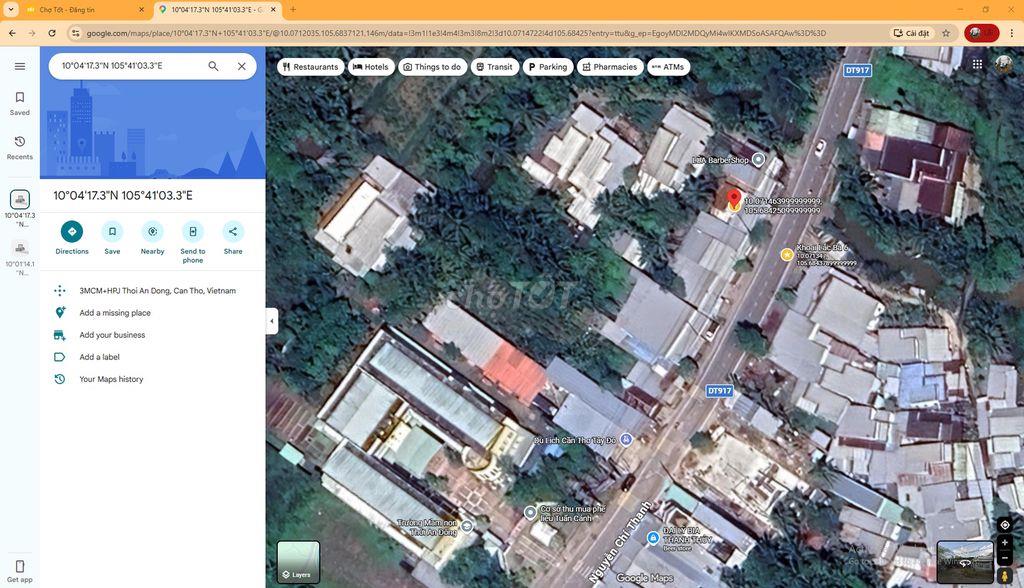Open Street View imagery thumbnail

point(965,562)
